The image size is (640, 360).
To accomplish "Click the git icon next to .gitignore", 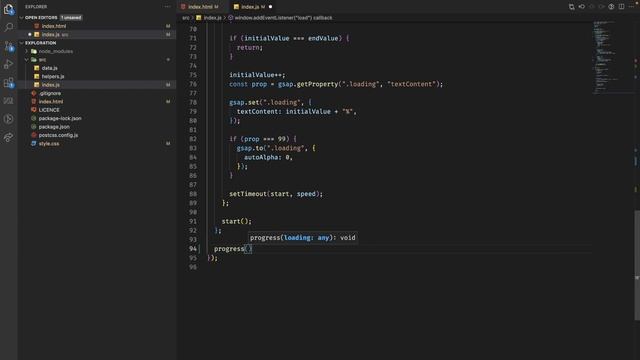I will coord(34,93).
